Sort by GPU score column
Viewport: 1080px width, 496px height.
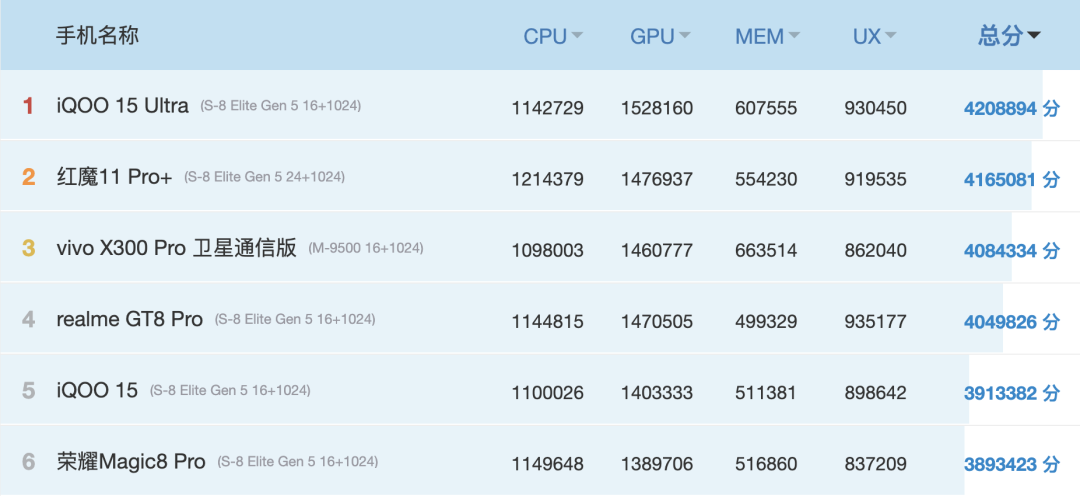click(660, 37)
